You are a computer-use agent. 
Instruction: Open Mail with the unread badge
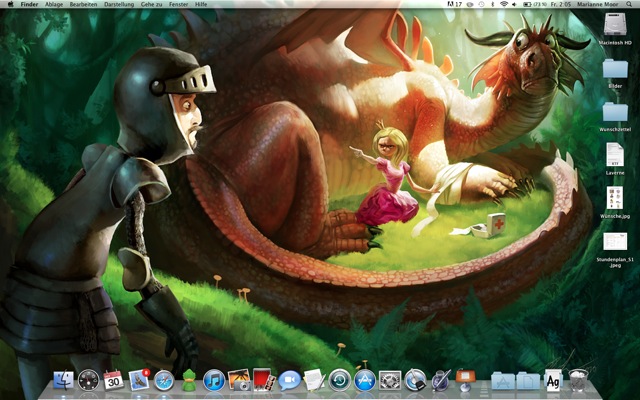click(x=139, y=381)
